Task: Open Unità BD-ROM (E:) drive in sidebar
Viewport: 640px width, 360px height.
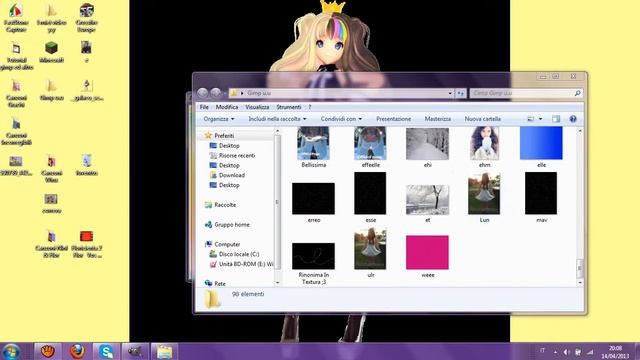Action: (242, 264)
